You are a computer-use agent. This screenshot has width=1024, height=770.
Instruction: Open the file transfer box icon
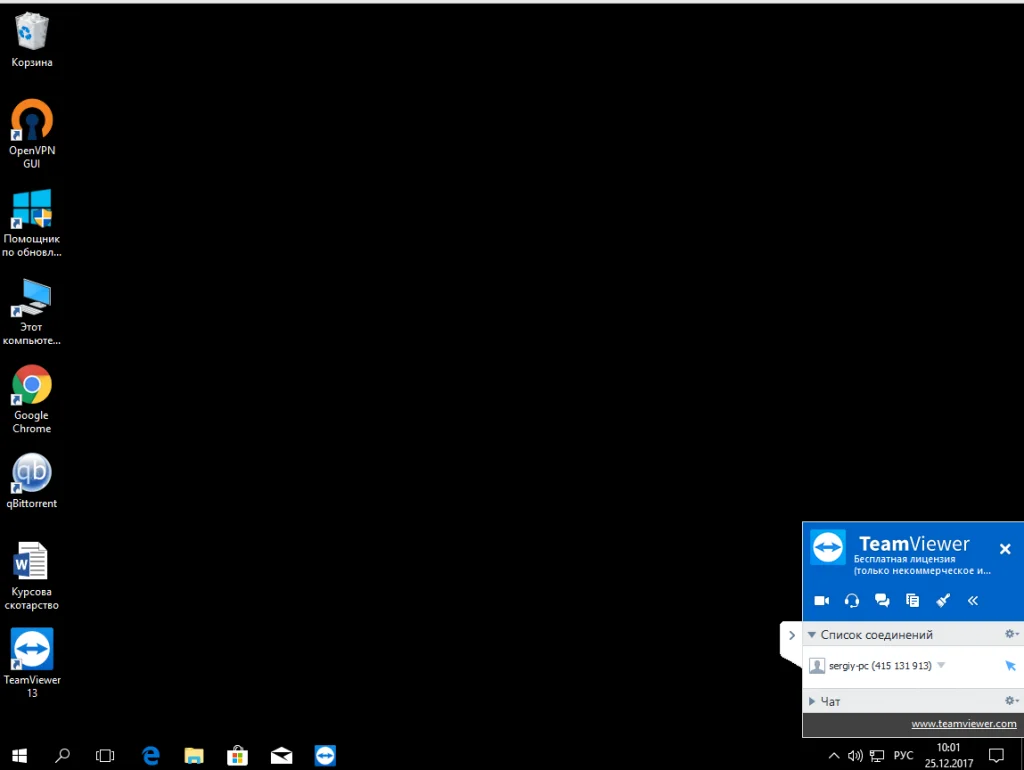click(912, 600)
